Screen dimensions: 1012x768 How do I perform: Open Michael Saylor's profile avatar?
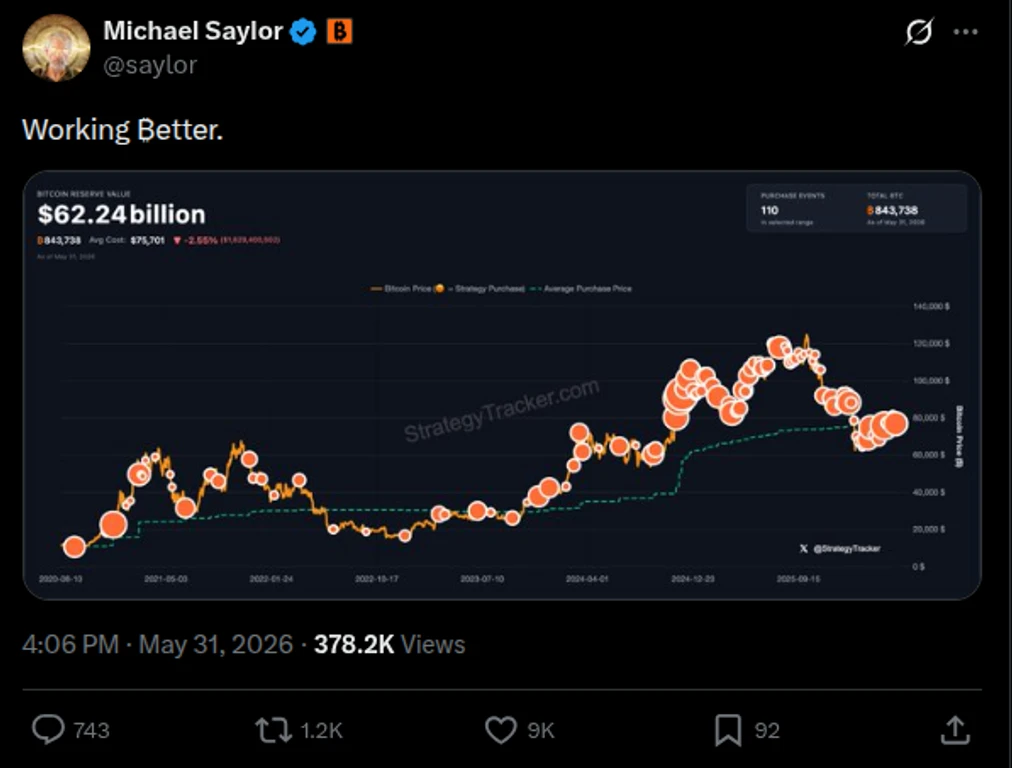click(x=56, y=48)
